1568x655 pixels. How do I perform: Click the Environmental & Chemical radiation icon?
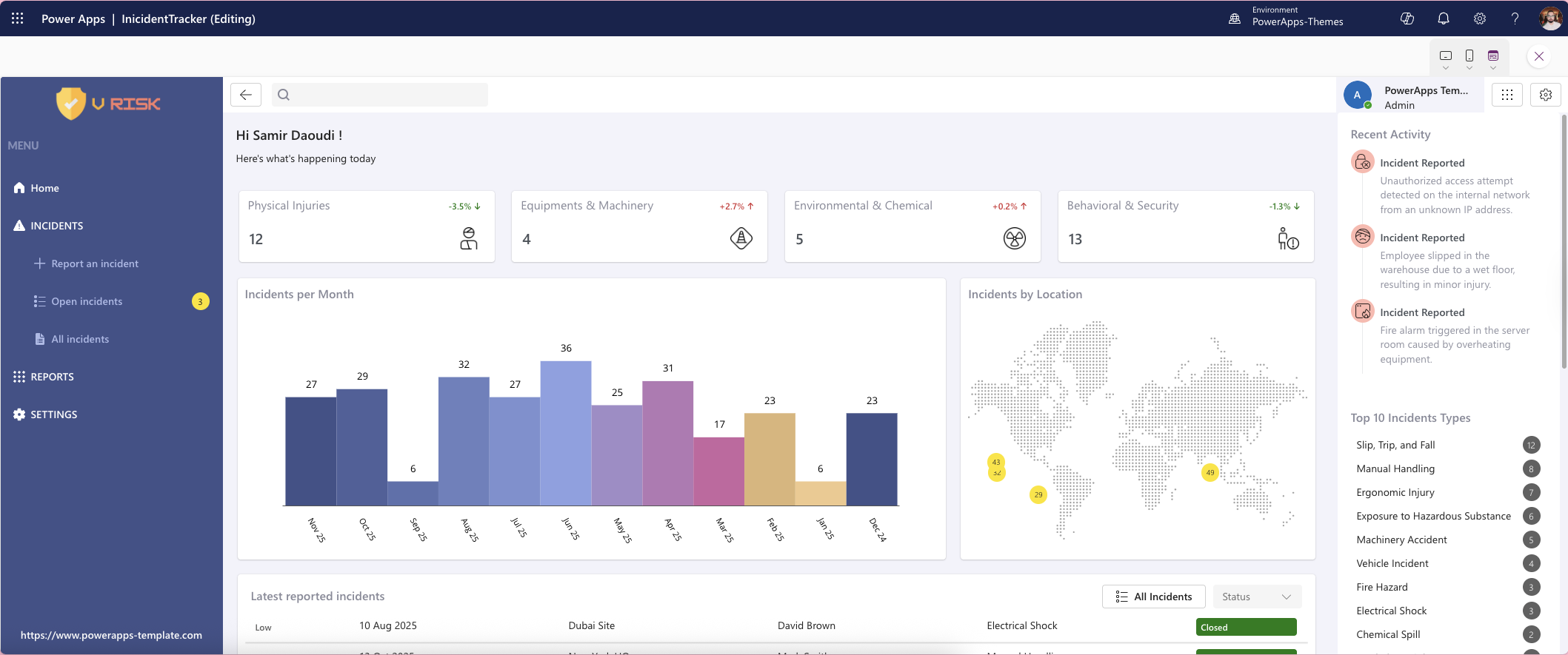[1014, 238]
